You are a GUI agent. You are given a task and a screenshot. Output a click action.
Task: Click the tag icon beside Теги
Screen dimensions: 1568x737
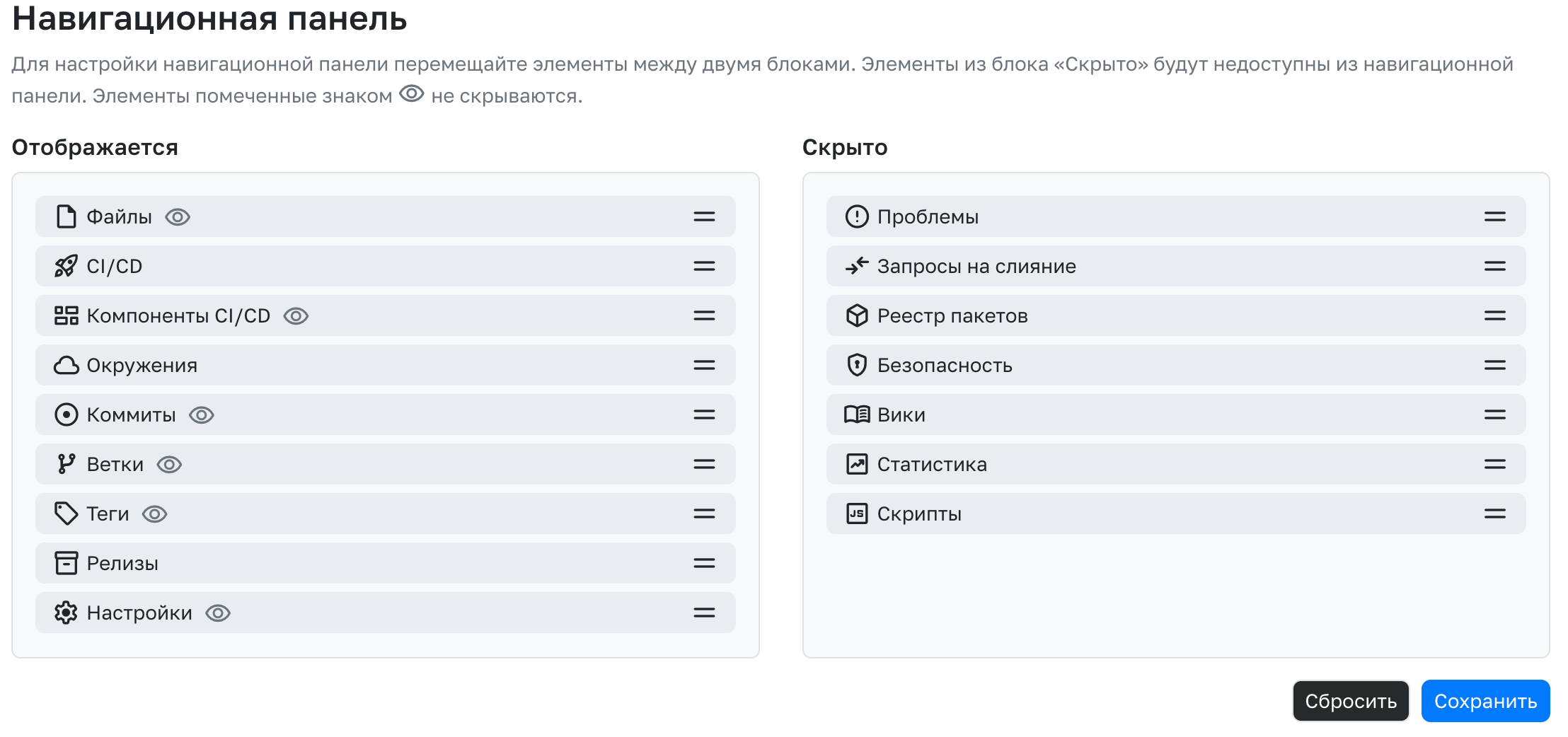coord(66,514)
